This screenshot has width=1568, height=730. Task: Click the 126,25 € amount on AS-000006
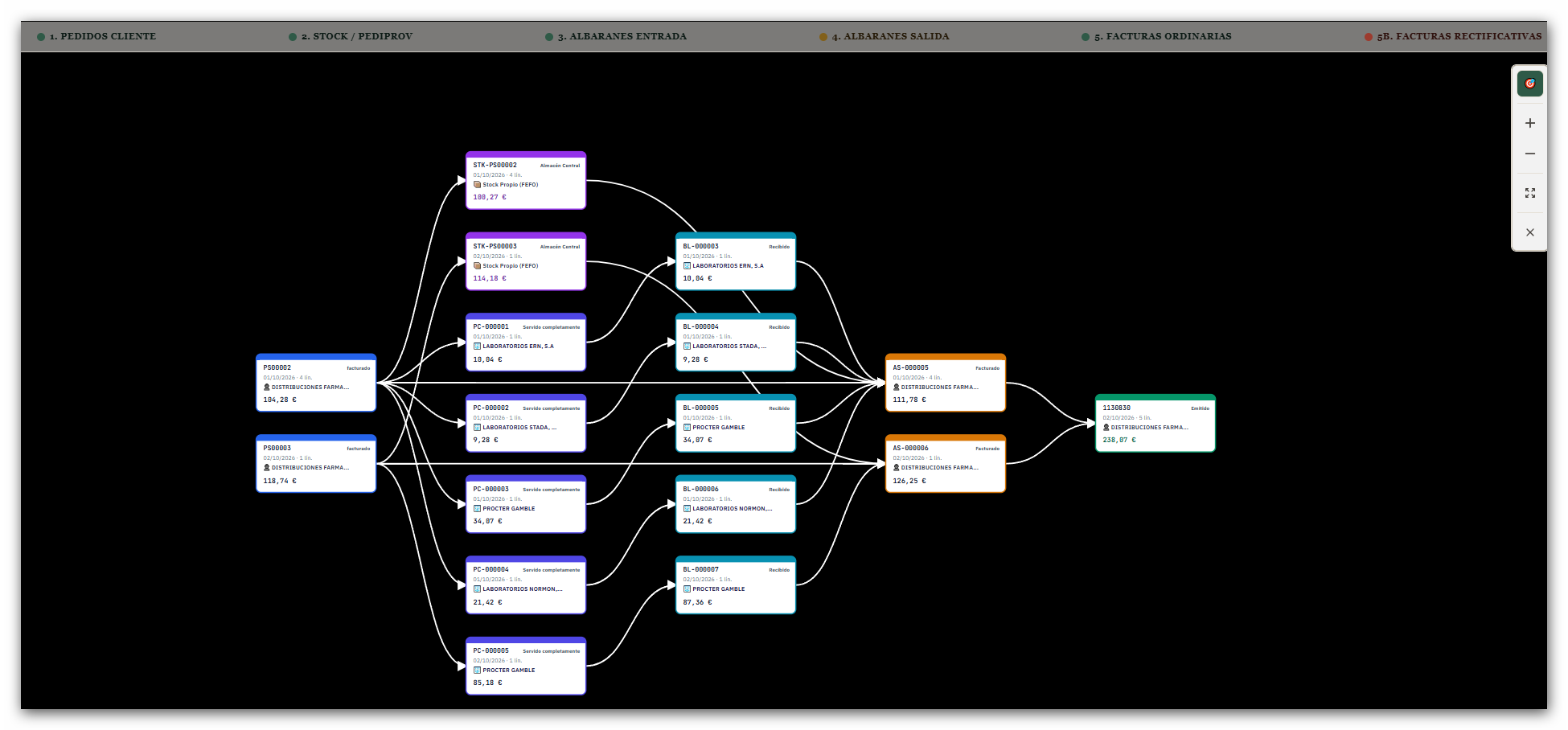(x=909, y=481)
